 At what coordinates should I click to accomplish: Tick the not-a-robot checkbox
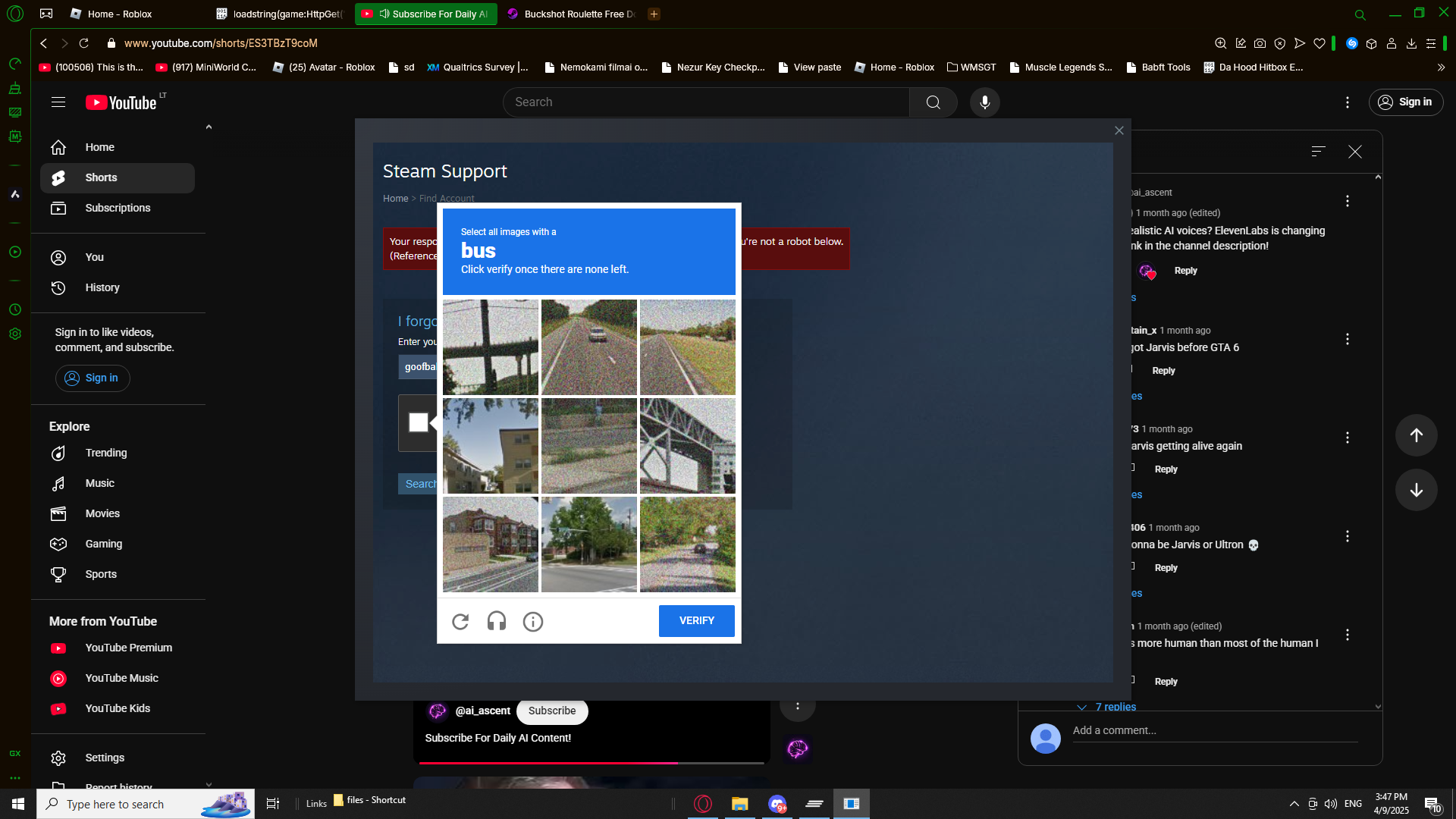pyautogui.click(x=419, y=422)
